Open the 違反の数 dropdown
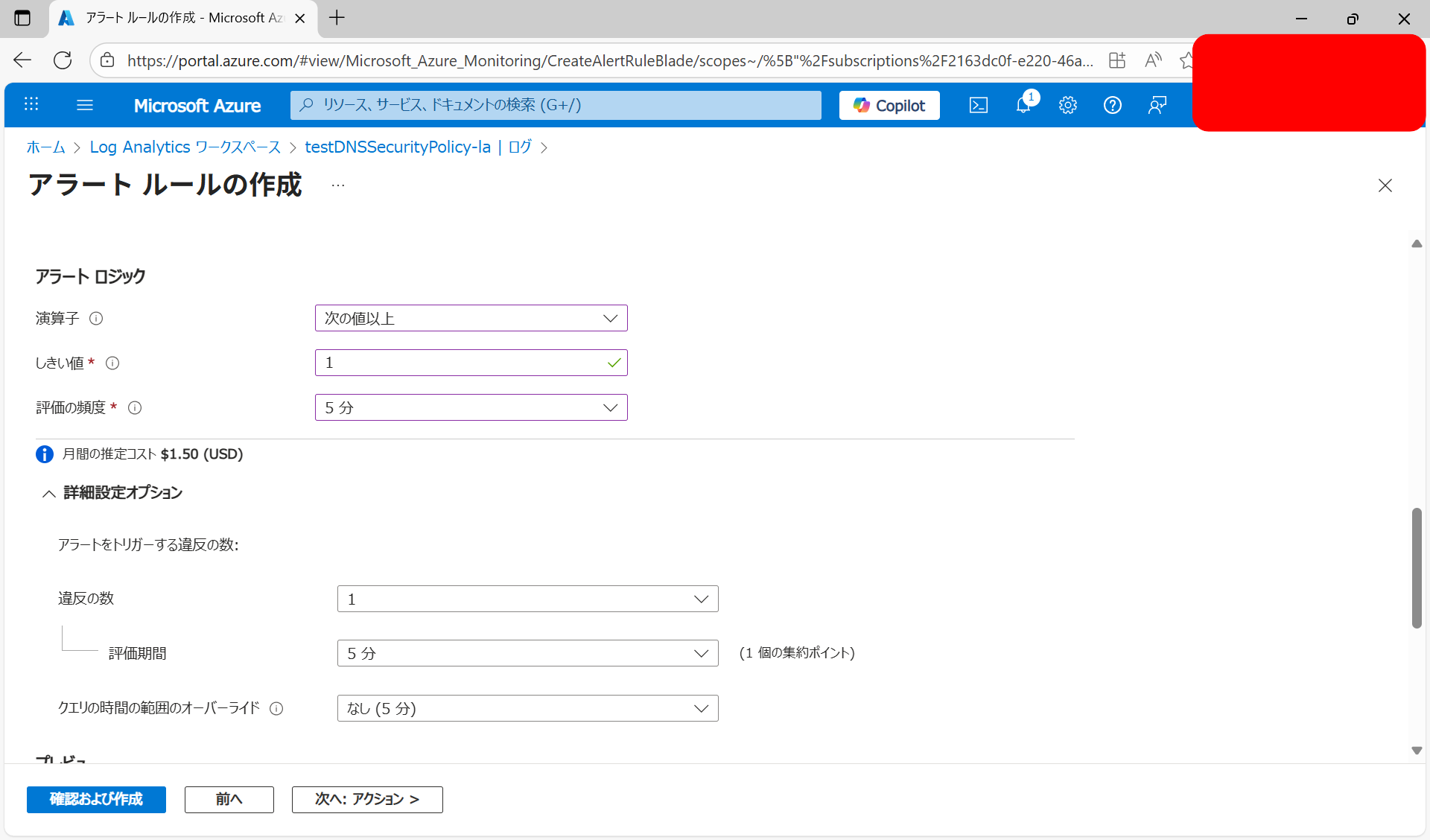This screenshot has width=1430, height=840. pos(527,599)
